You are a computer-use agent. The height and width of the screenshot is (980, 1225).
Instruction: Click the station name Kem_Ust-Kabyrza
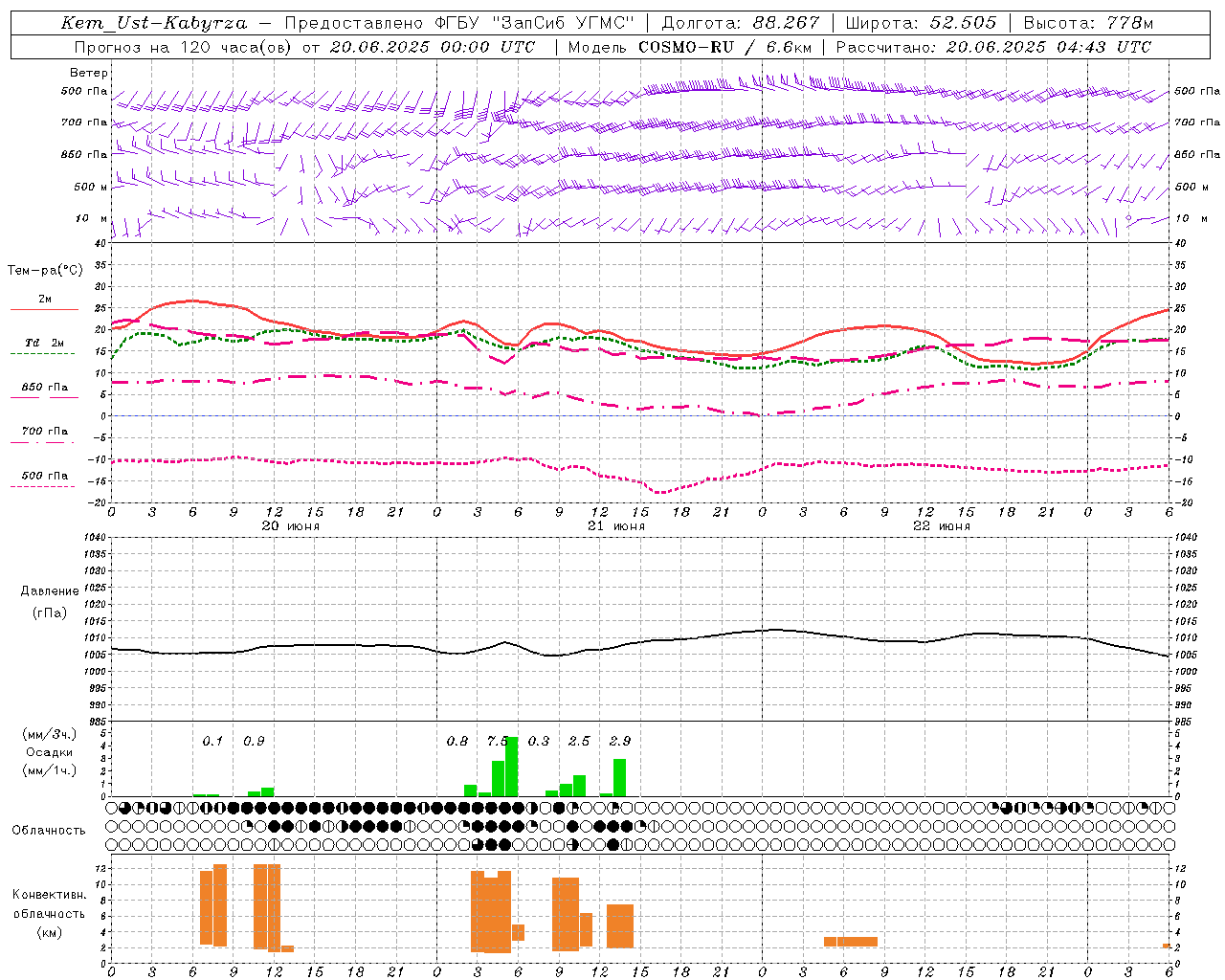click(x=154, y=23)
